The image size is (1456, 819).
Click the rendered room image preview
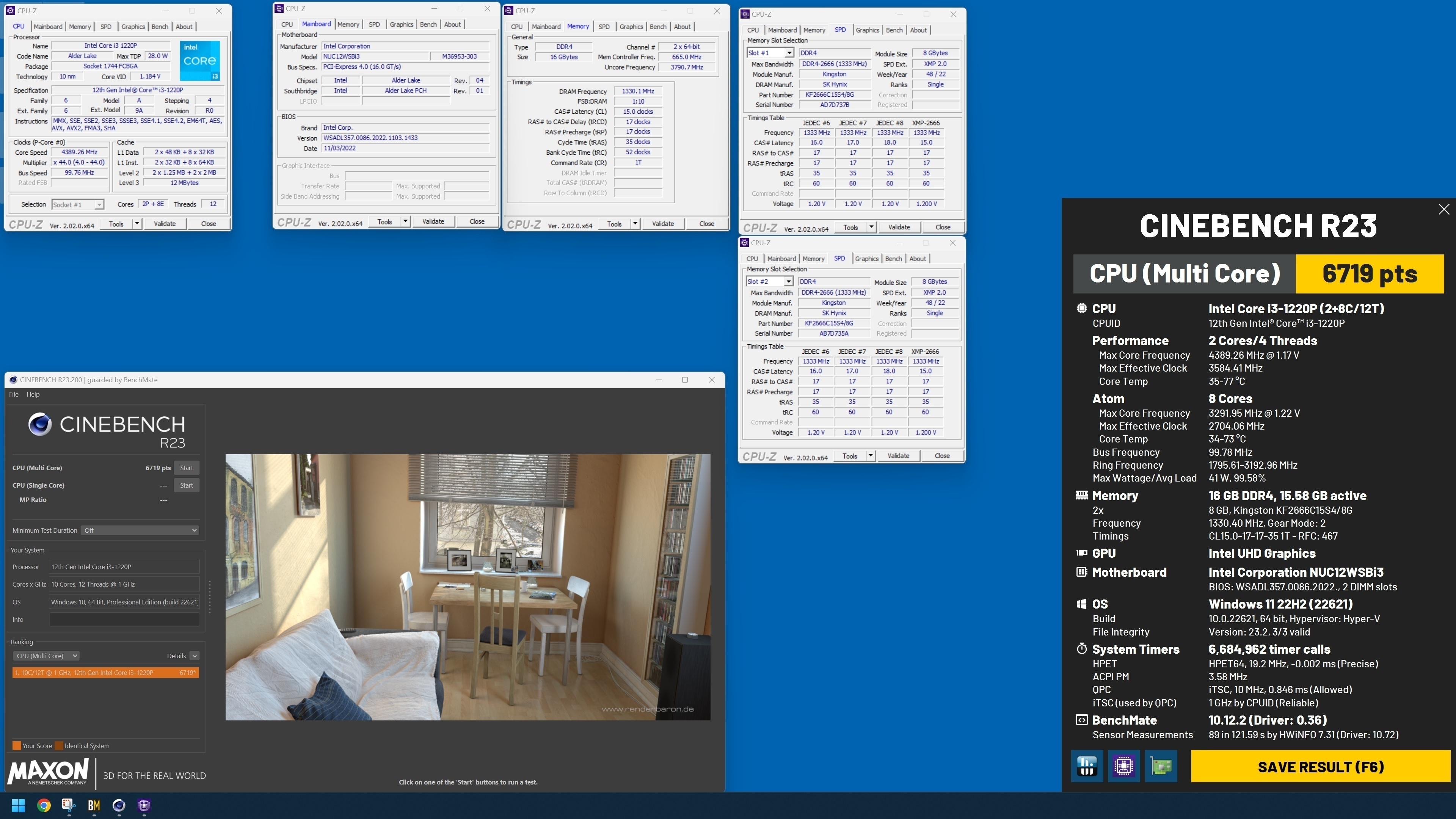click(x=468, y=587)
